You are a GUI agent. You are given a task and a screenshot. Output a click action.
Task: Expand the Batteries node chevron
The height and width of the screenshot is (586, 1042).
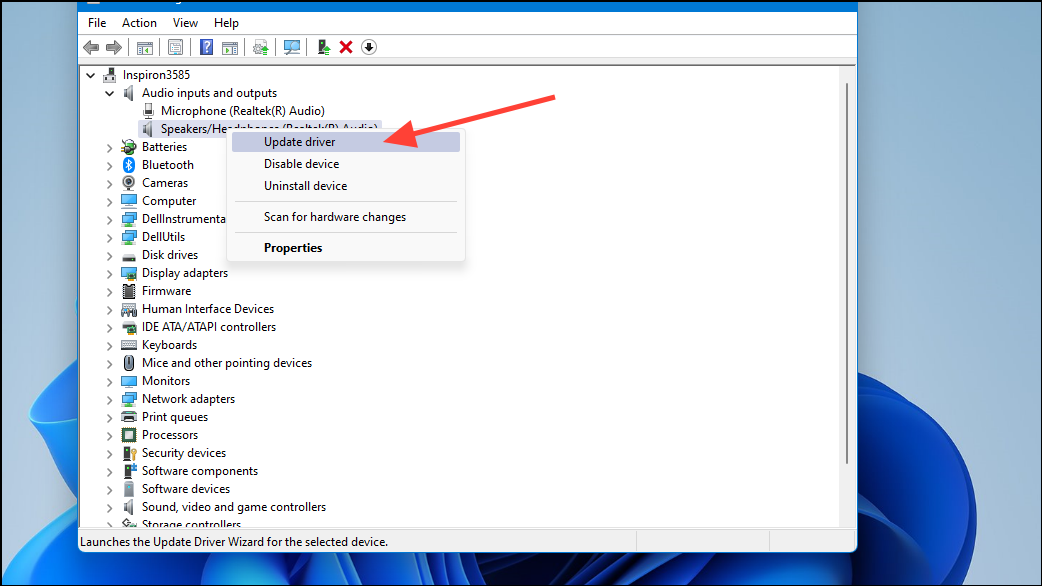tap(110, 147)
